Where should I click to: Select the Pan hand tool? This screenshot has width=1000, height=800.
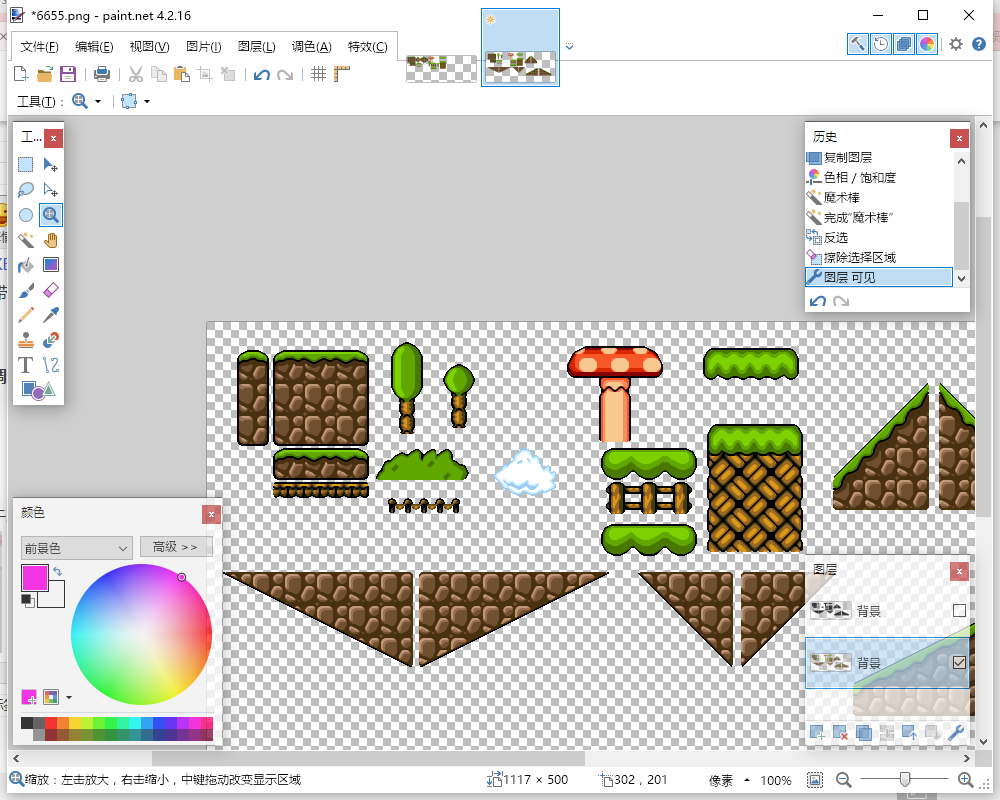[x=50, y=240]
